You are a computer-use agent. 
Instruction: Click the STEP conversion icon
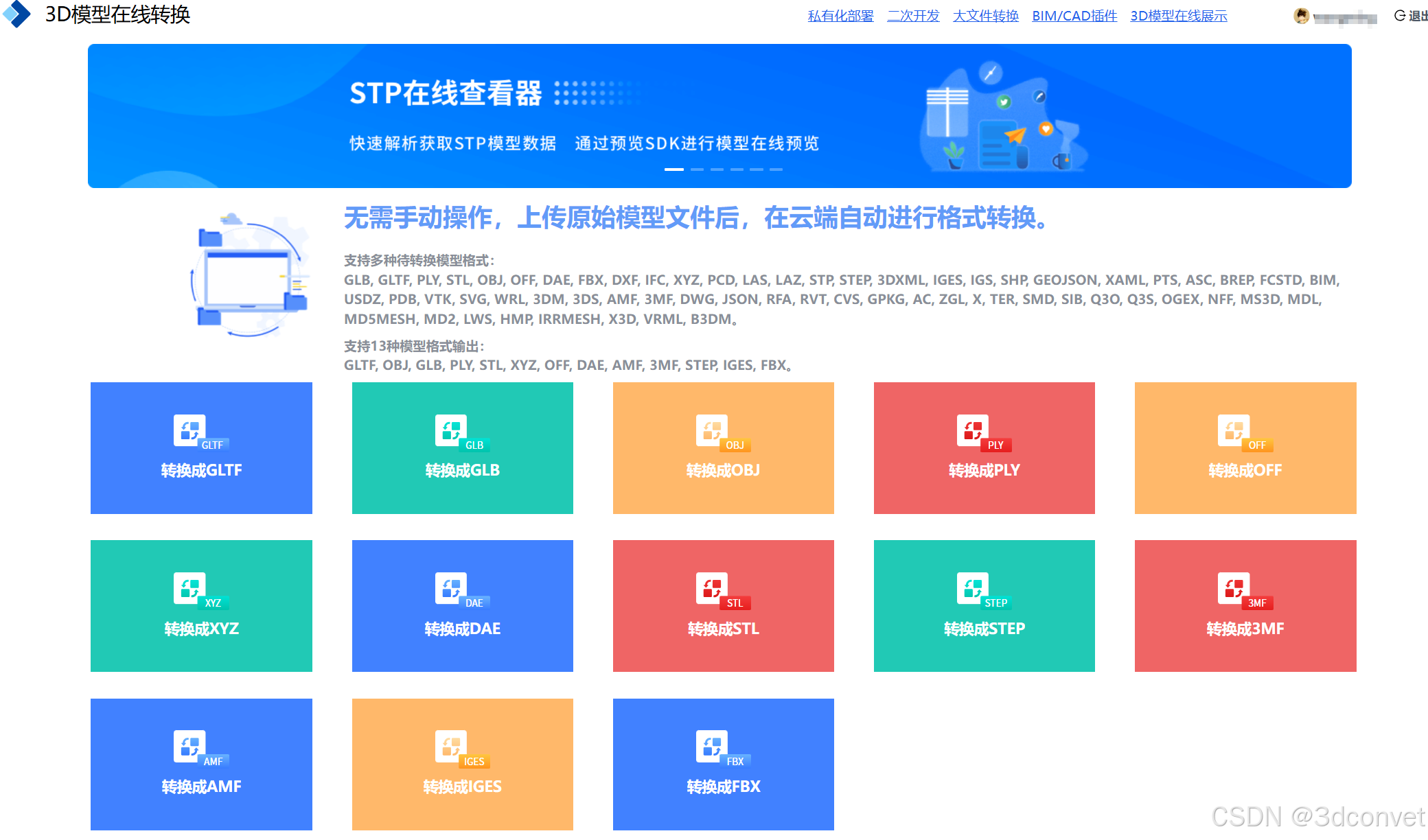pyautogui.click(x=973, y=589)
